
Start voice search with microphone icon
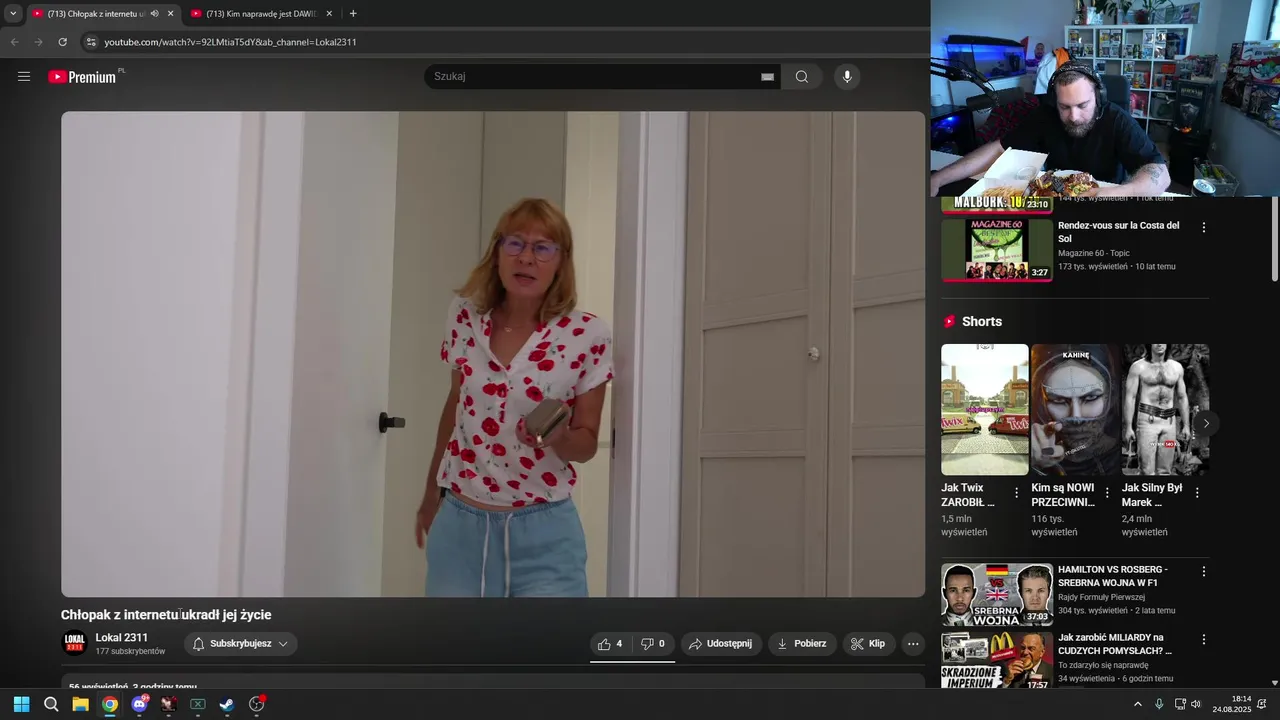point(847,77)
